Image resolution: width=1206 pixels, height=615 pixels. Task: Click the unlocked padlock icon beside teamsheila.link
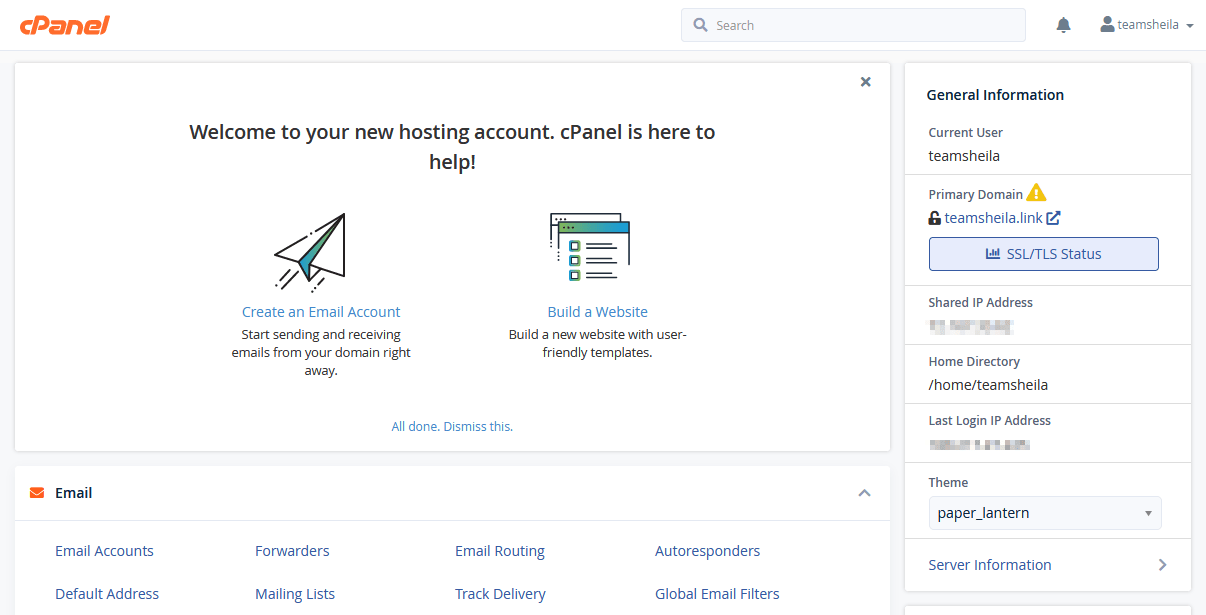click(x=935, y=218)
